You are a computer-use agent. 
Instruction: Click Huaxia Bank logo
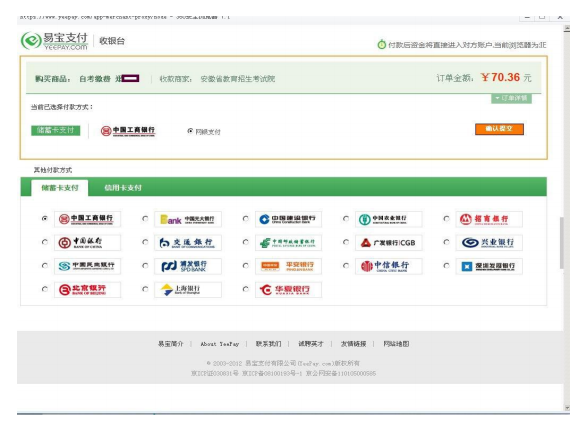coord(288,290)
